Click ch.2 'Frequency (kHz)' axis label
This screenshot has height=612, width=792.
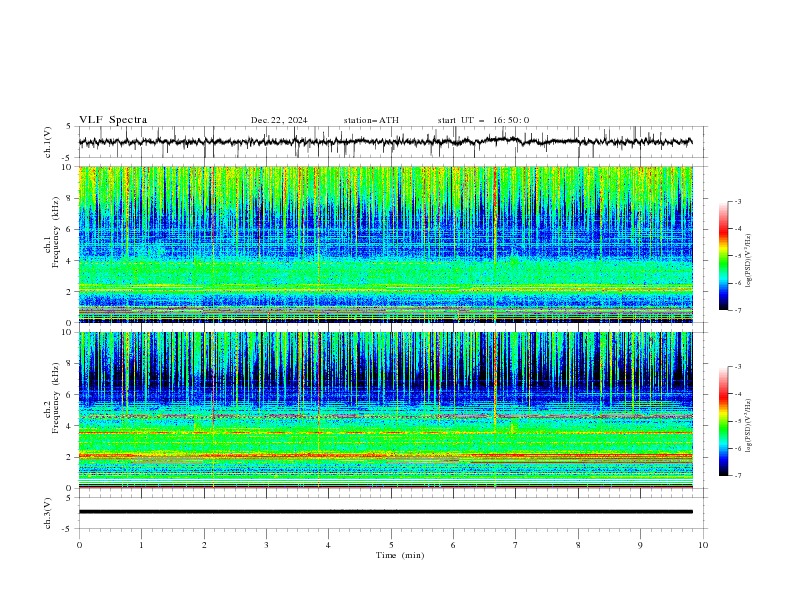click(x=55, y=398)
